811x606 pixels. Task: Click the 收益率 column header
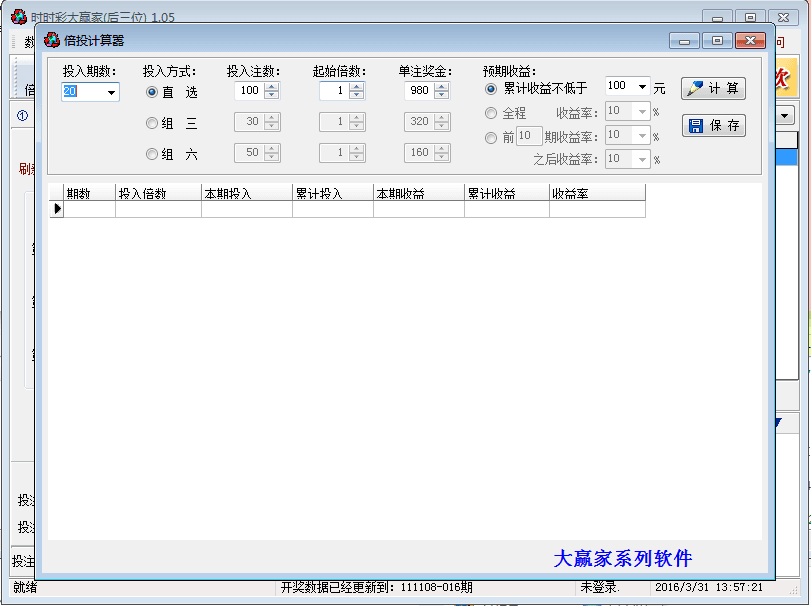click(x=596, y=193)
